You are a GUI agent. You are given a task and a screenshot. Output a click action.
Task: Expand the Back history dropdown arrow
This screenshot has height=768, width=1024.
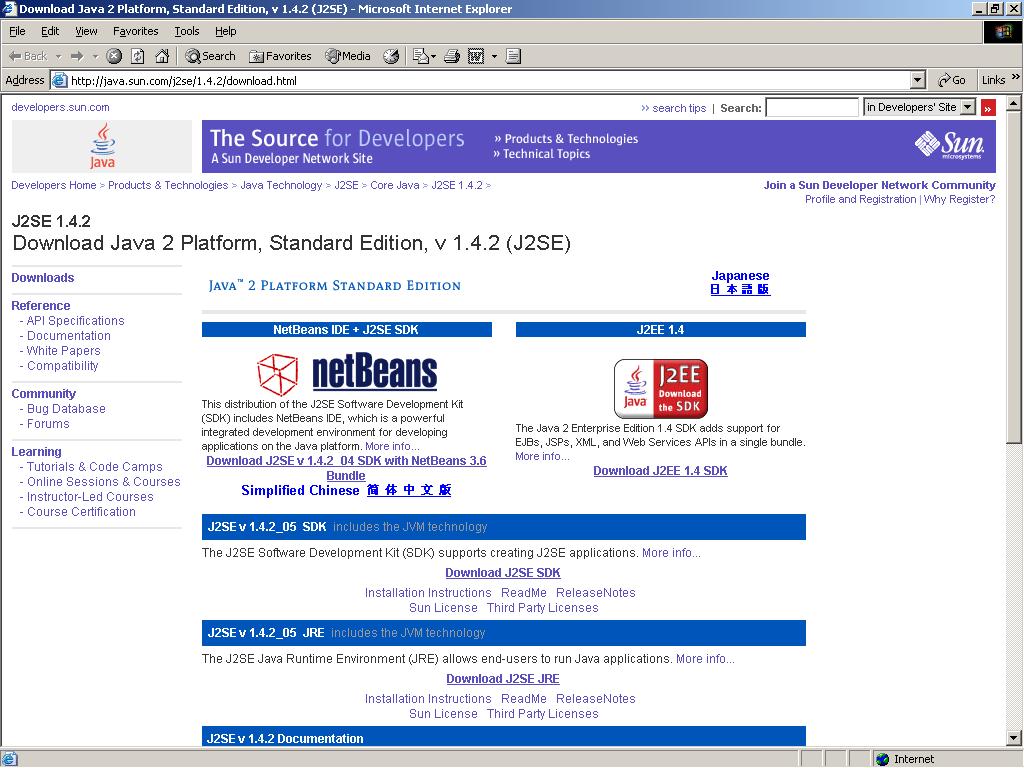coord(58,56)
